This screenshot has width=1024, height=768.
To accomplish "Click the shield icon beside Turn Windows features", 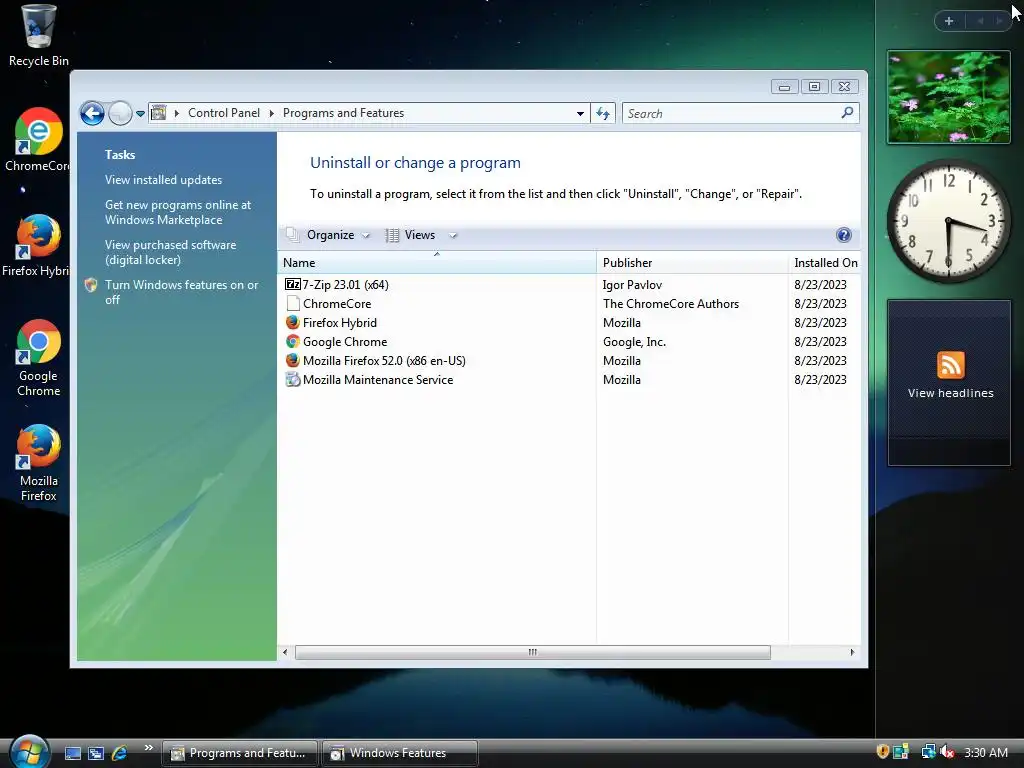I will [x=91, y=285].
